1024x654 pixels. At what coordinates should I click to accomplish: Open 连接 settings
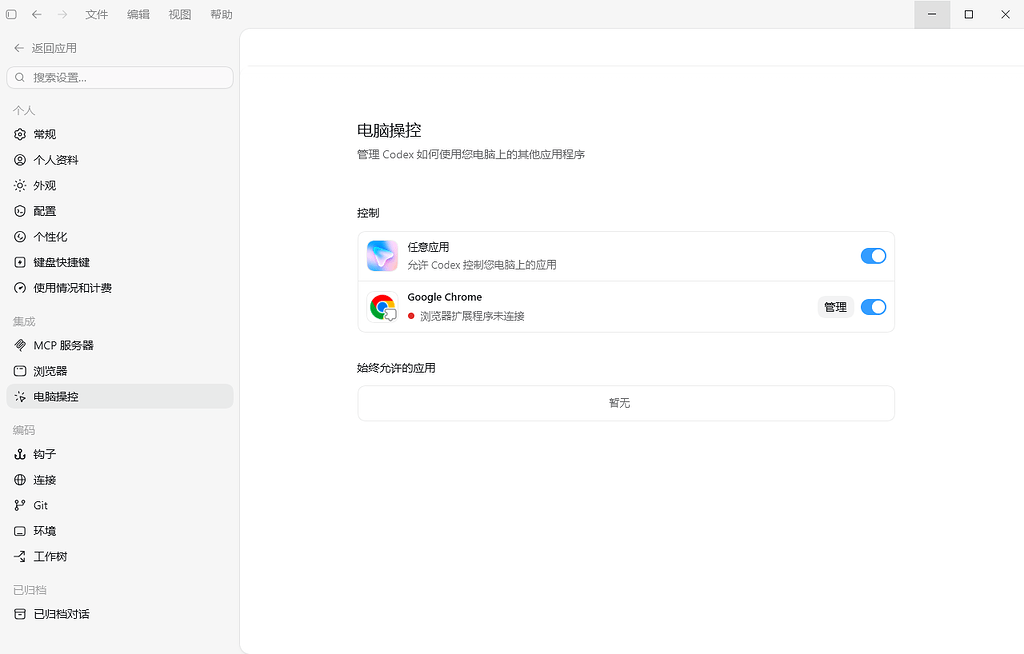[120, 480]
